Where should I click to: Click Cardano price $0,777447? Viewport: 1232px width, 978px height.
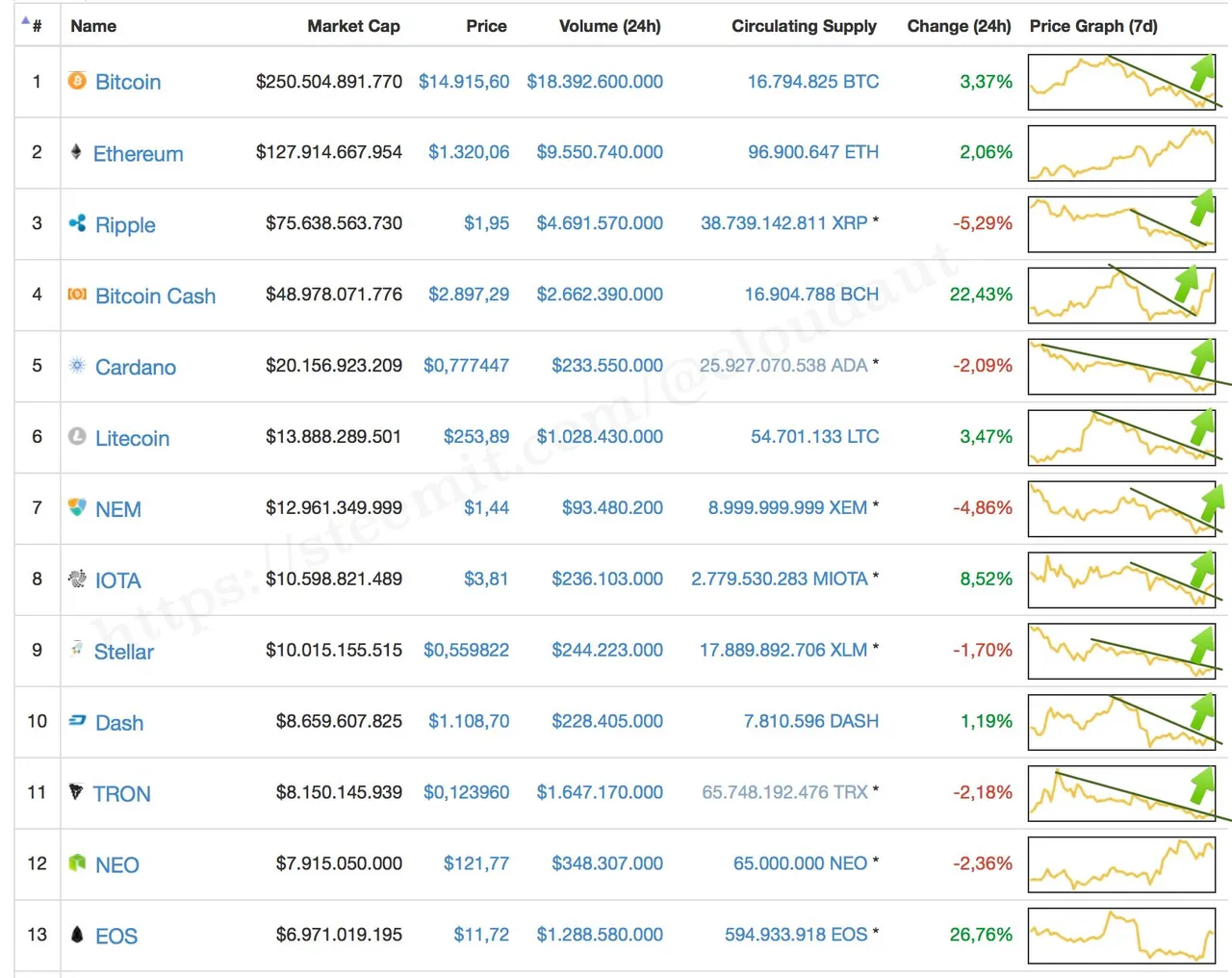pos(466,366)
